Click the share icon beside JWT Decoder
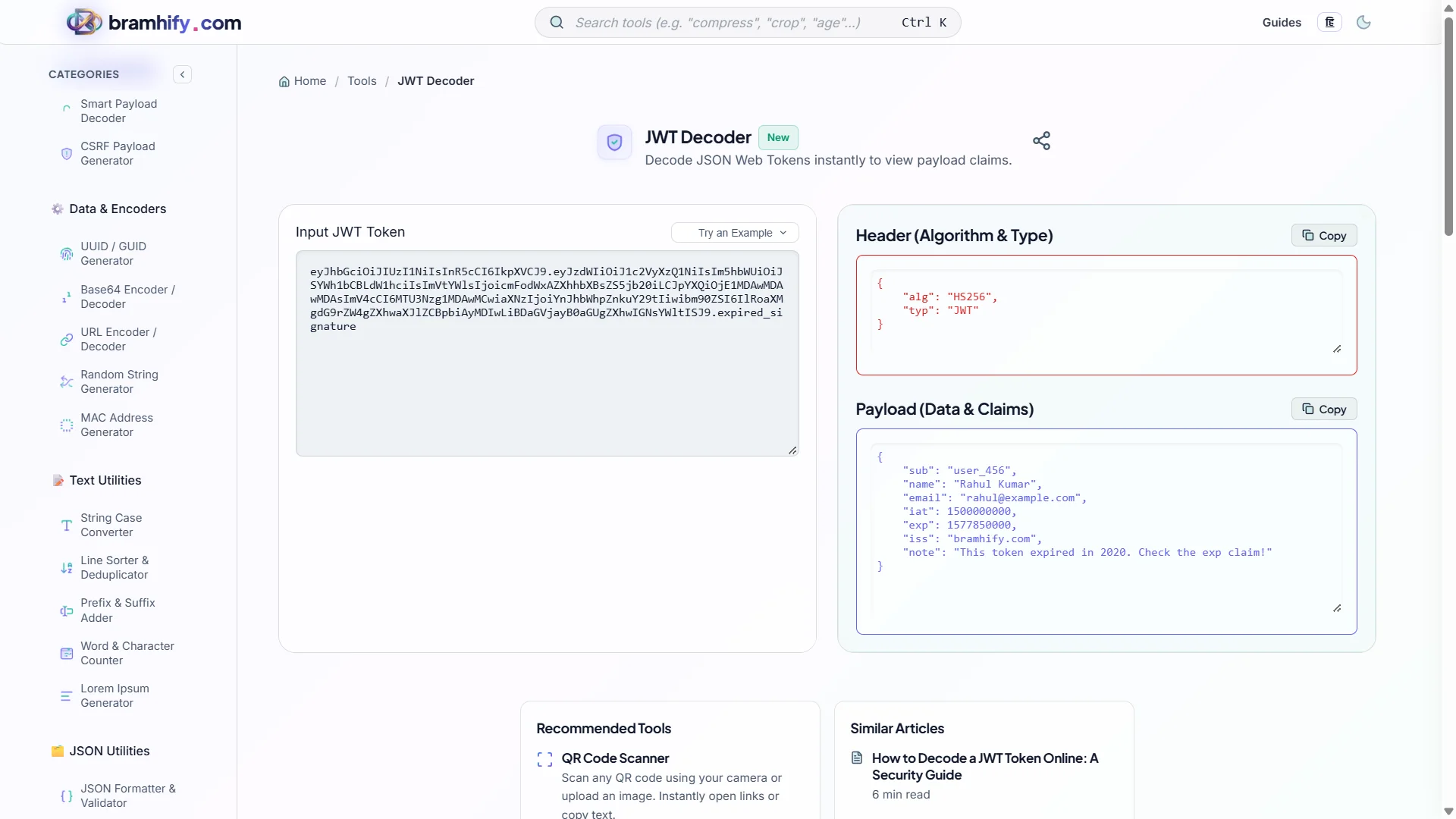Image resolution: width=1456 pixels, height=819 pixels. coord(1041,140)
